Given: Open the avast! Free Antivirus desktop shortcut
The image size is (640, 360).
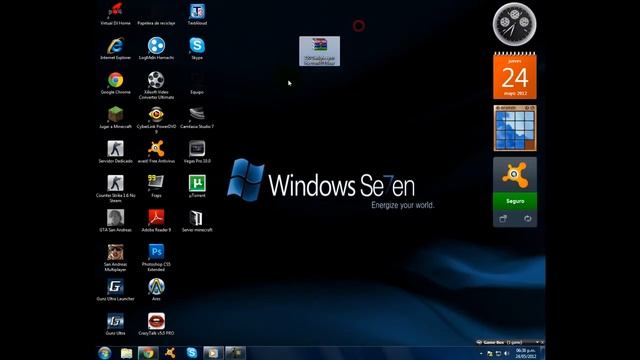Looking at the screenshot, I should pyautogui.click(x=156, y=152).
